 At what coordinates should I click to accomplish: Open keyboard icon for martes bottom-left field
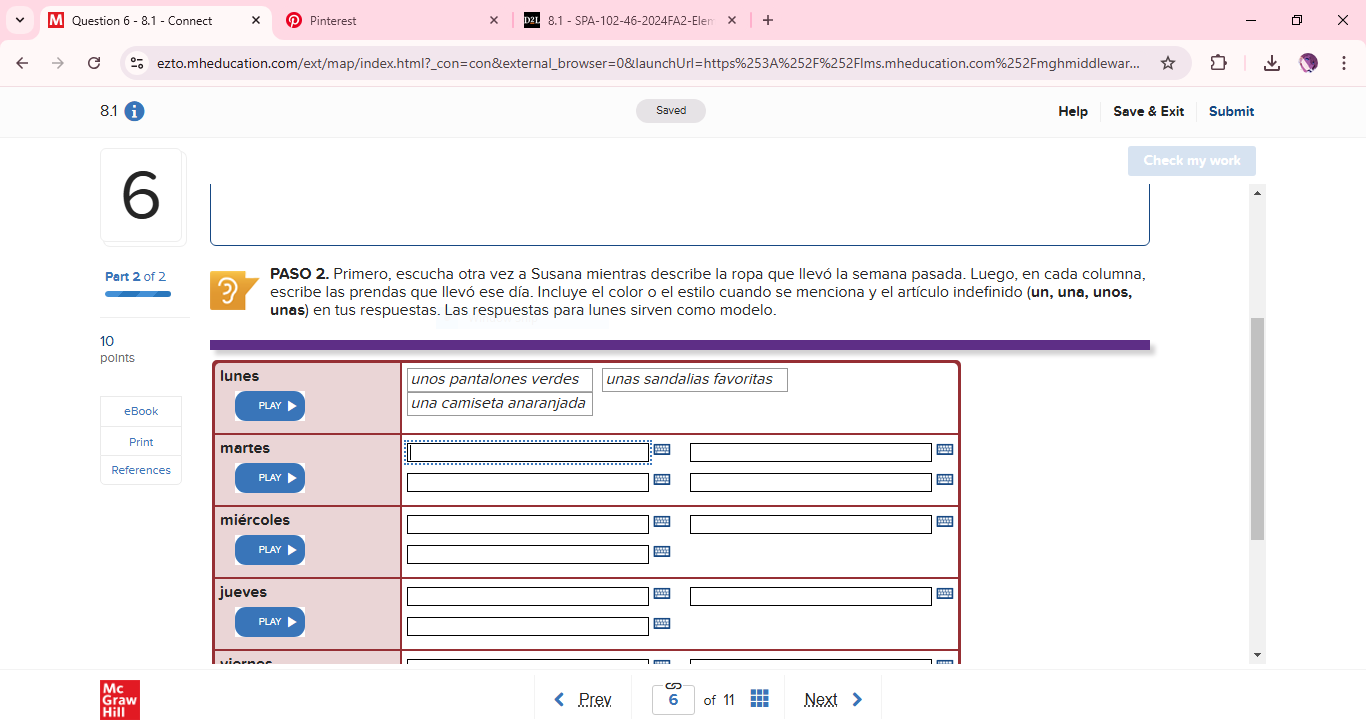coord(661,480)
